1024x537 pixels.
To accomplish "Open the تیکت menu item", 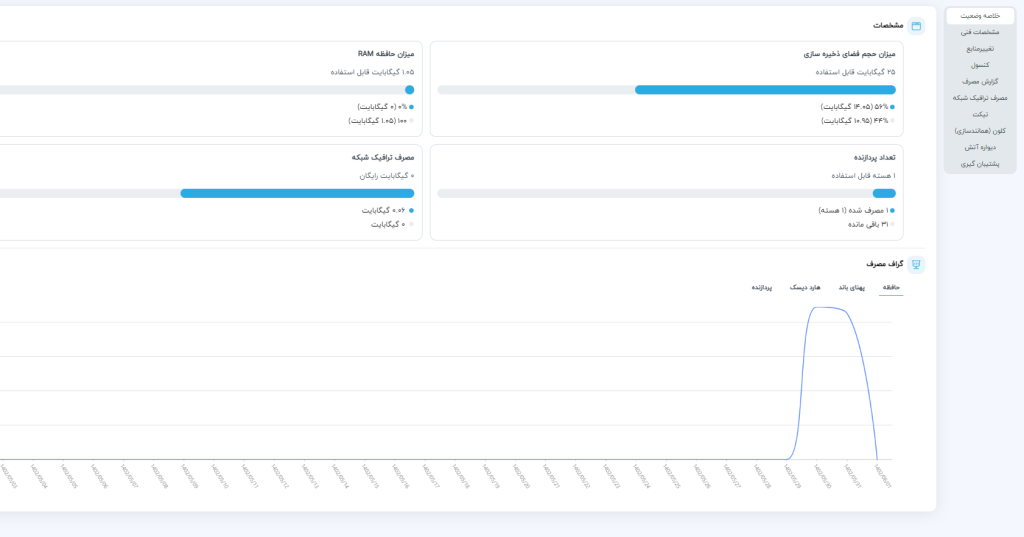I will [980, 114].
